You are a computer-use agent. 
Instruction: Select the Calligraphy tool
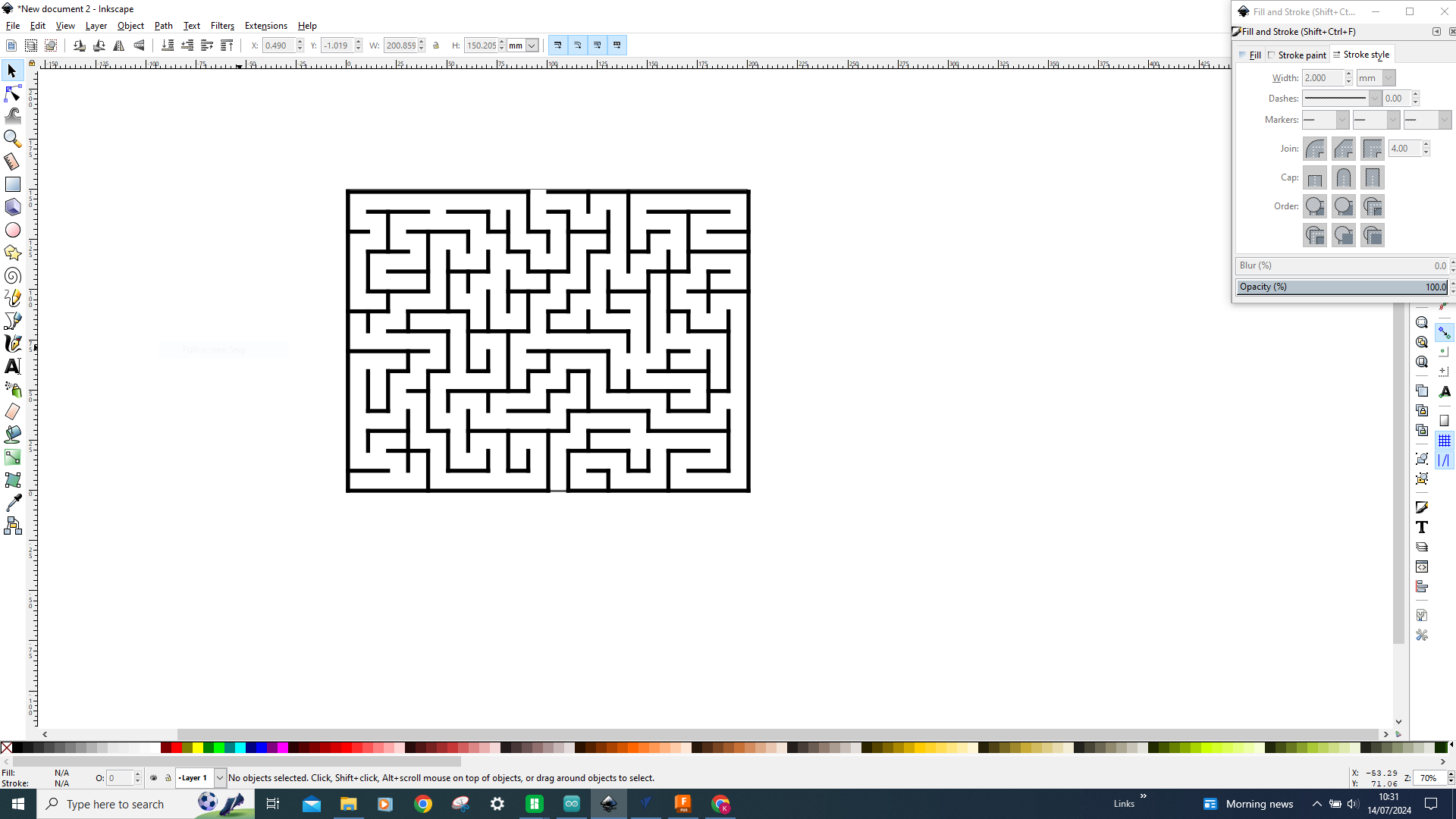12,343
